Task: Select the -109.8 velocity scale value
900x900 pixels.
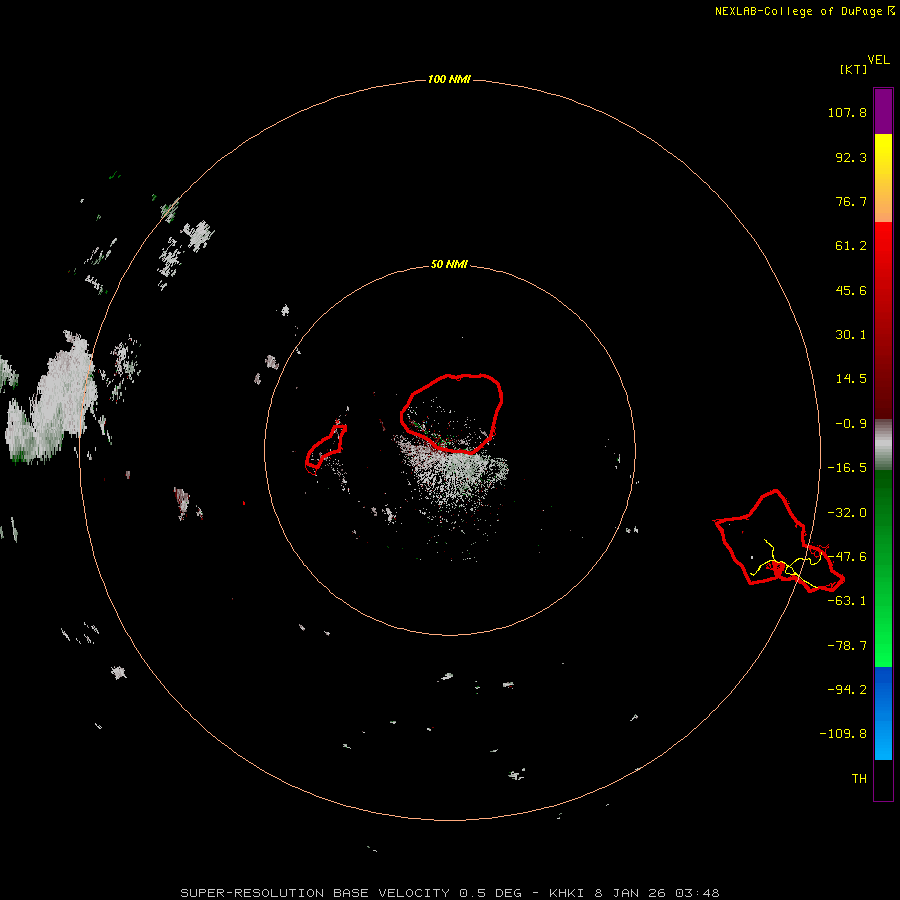Action: coord(843,734)
